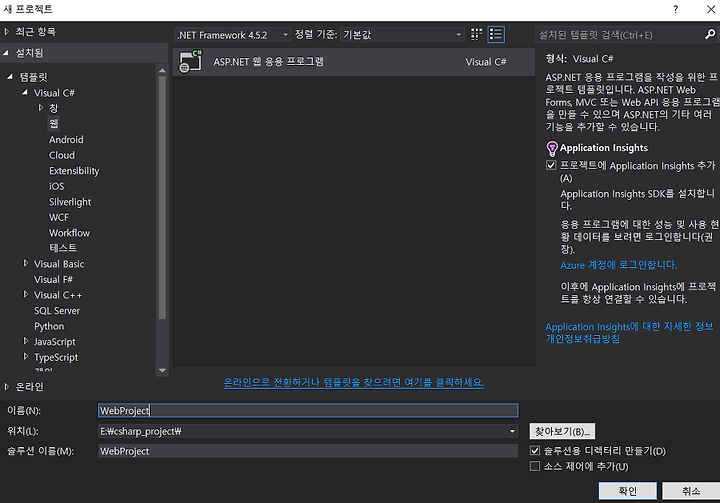Select the Silverlight category
This screenshot has height=503, width=720.
coord(70,202)
